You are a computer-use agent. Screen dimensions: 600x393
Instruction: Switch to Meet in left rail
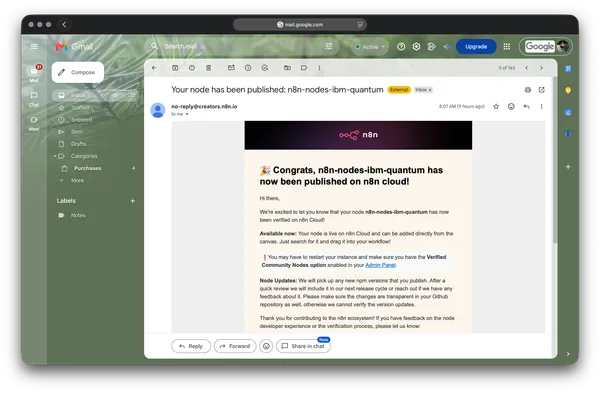click(x=34, y=123)
